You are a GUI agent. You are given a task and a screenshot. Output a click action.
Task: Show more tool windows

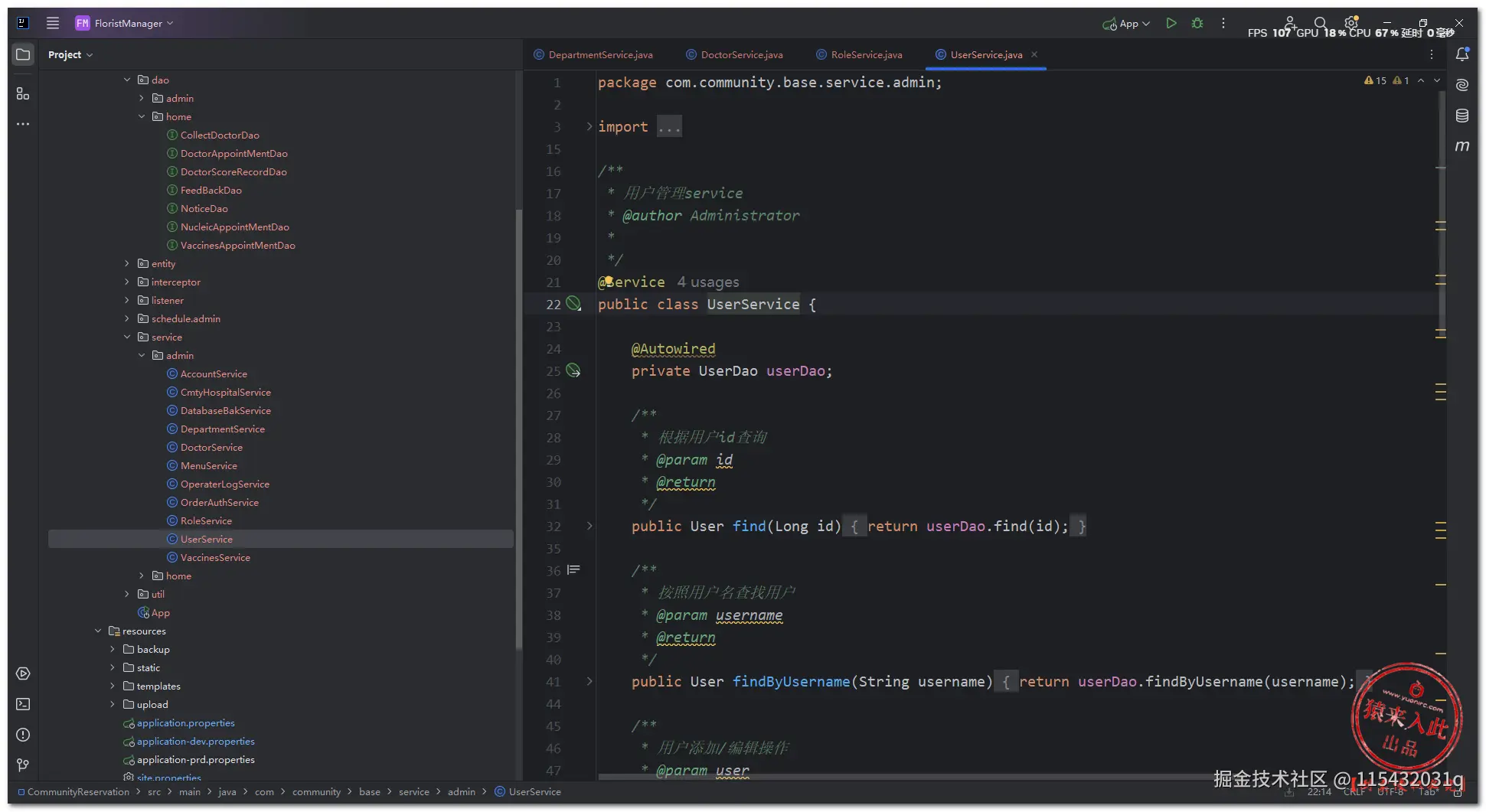click(x=23, y=124)
